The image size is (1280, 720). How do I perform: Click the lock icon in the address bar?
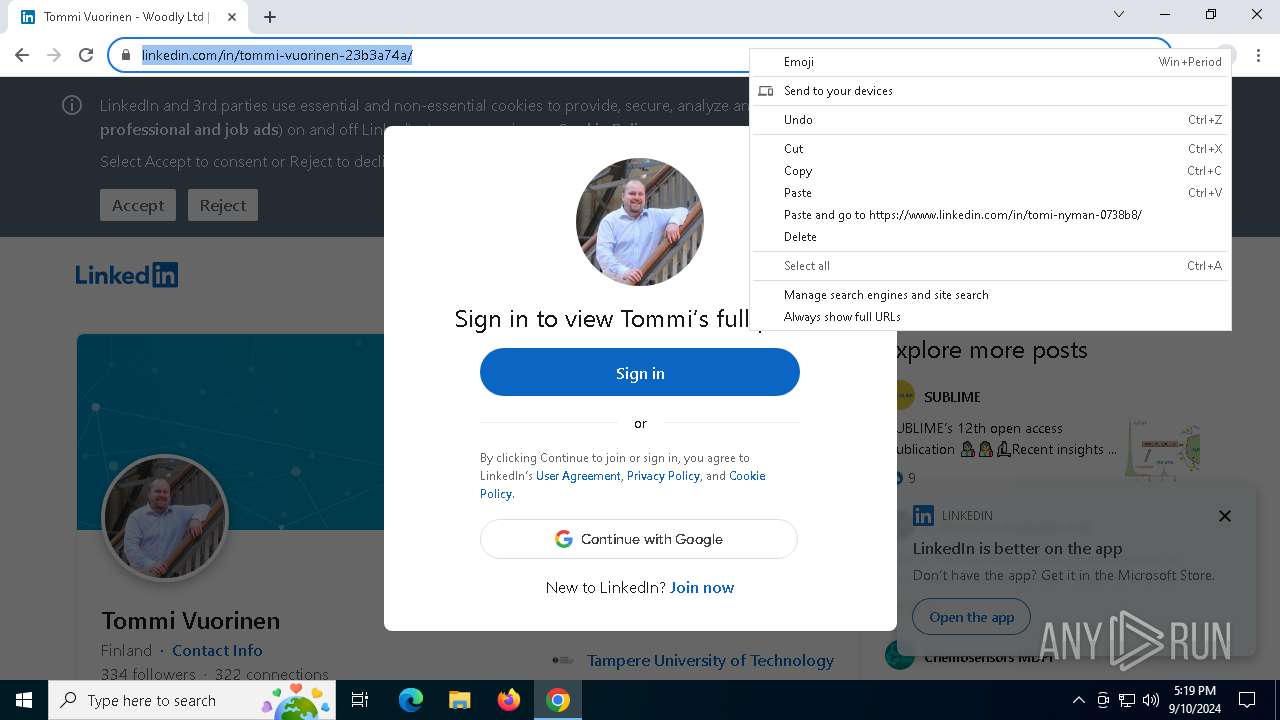126,55
